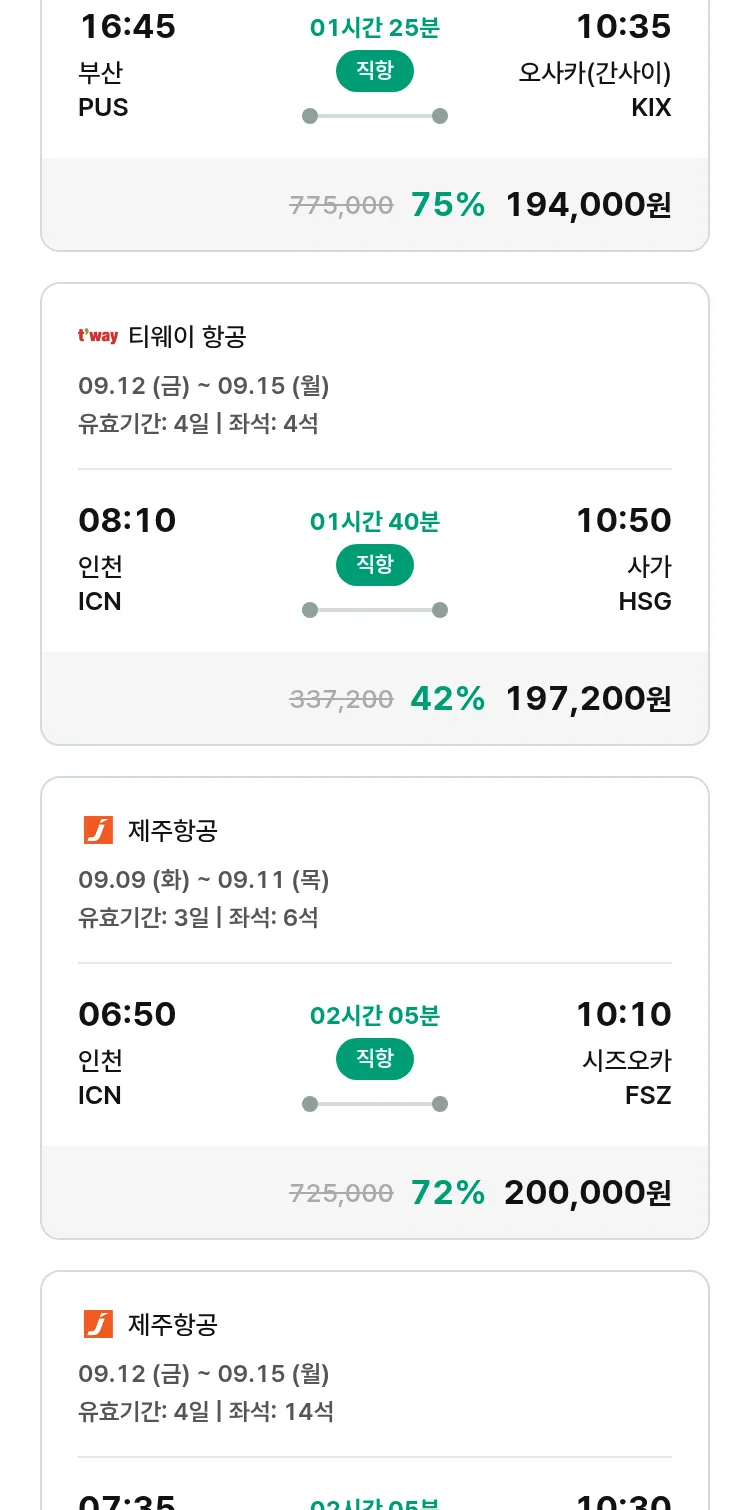Click the Jeju Air logo on Shizuoka card

(98, 830)
